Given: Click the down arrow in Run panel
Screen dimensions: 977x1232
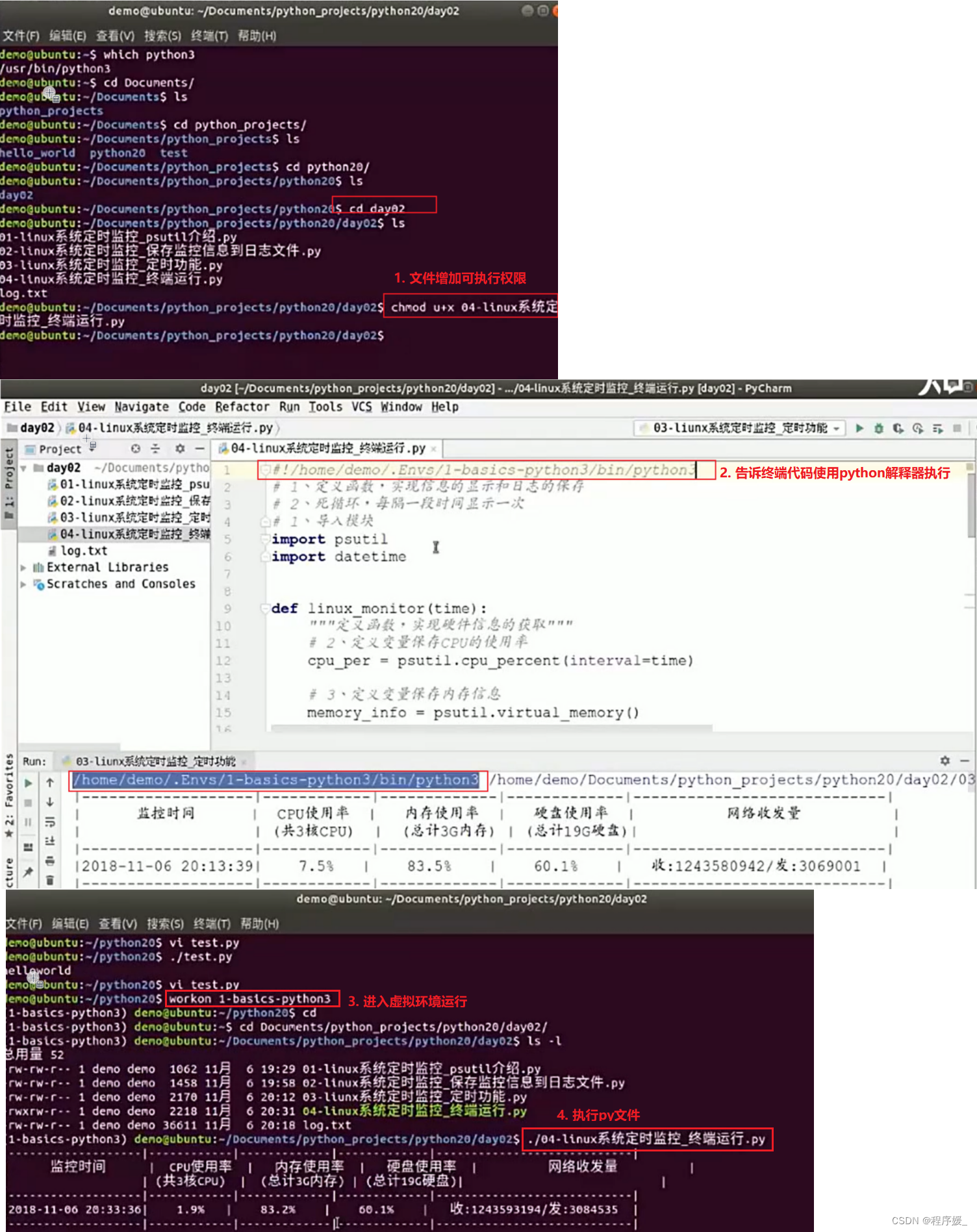Looking at the screenshot, I should click(x=50, y=803).
